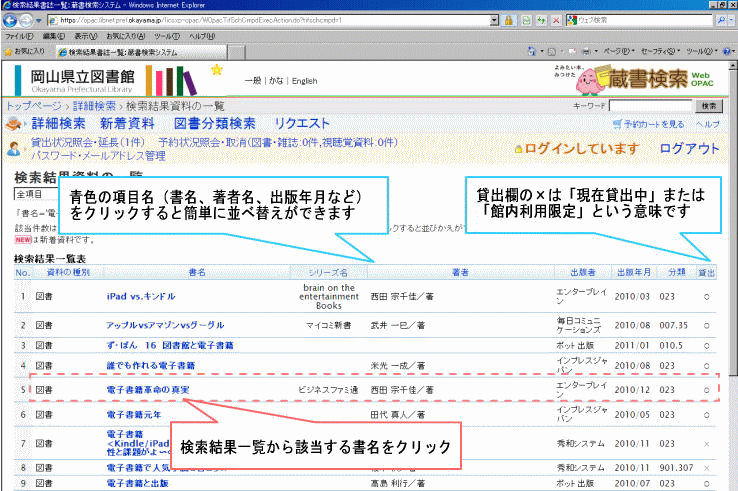Click the browser back arrow button
The width and height of the screenshot is (738, 491).
[11, 20]
